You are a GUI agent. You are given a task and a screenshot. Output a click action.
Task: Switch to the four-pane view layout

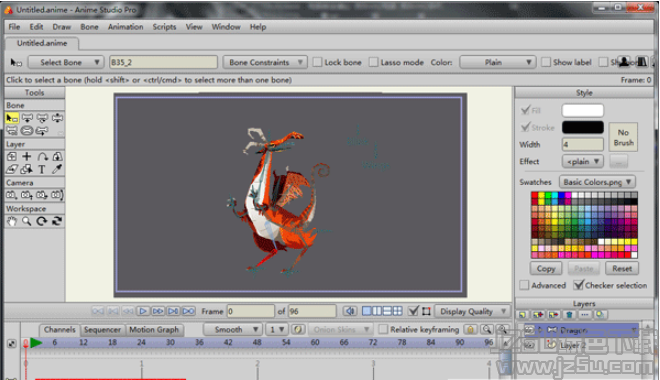pyautogui.click(x=397, y=311)
